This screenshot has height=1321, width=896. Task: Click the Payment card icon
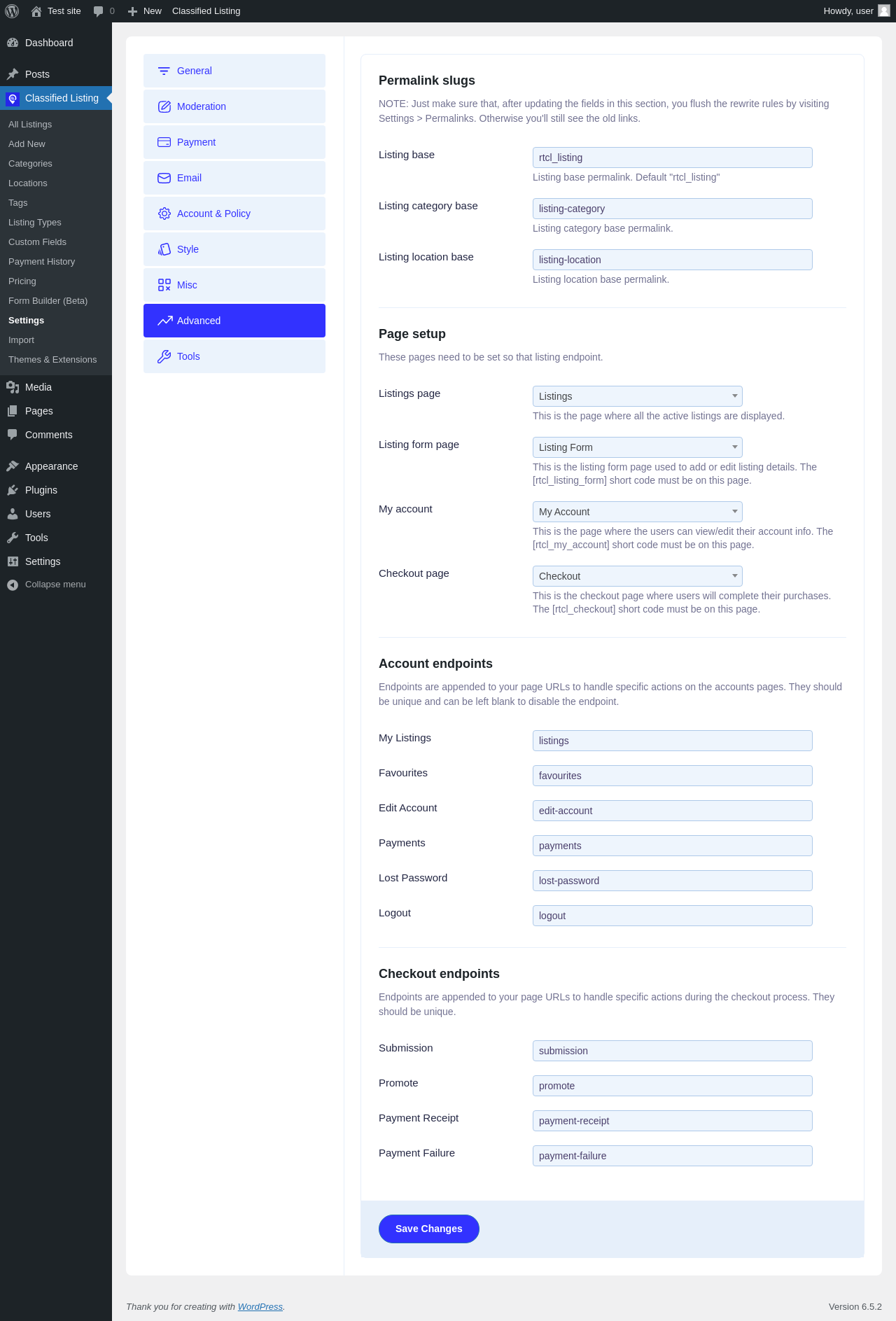point(164,142)
